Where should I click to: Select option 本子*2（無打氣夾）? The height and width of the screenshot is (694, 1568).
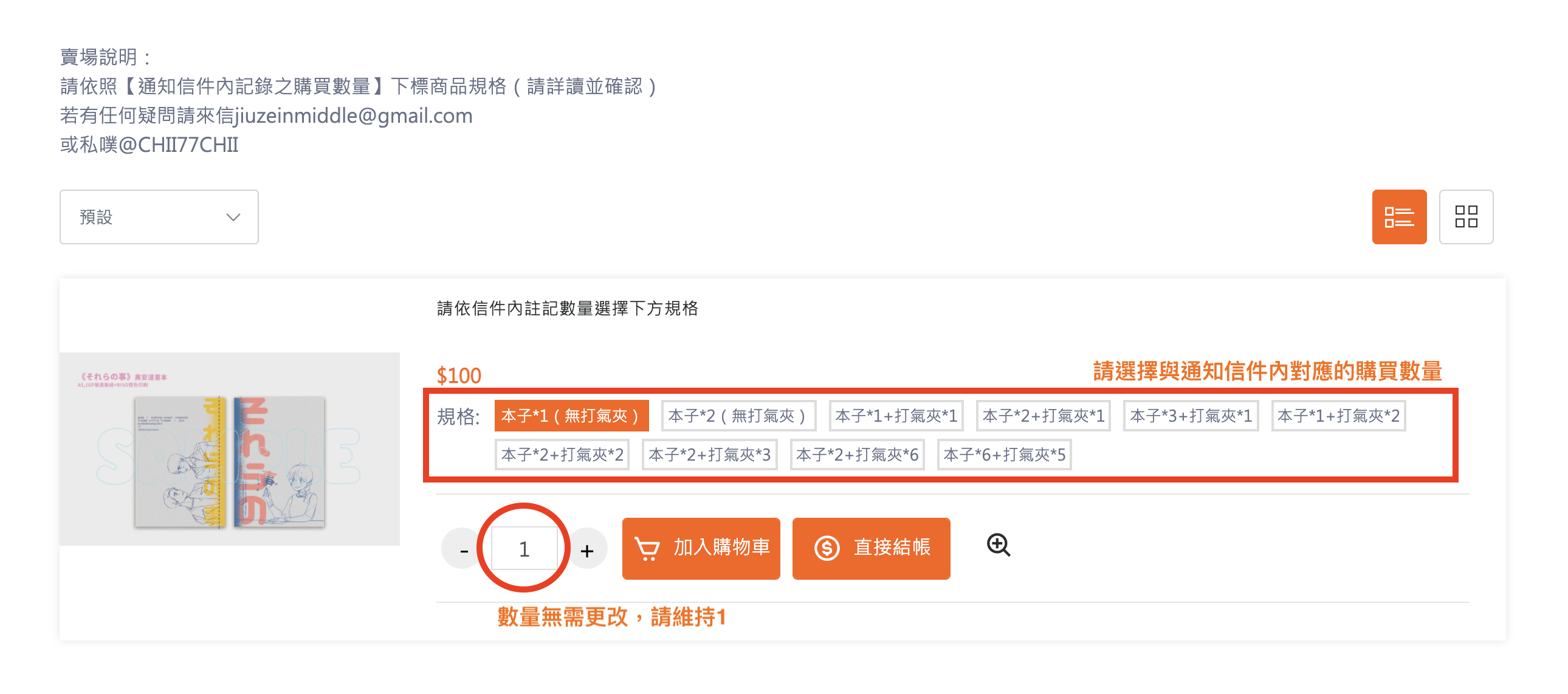coord(738,416)
